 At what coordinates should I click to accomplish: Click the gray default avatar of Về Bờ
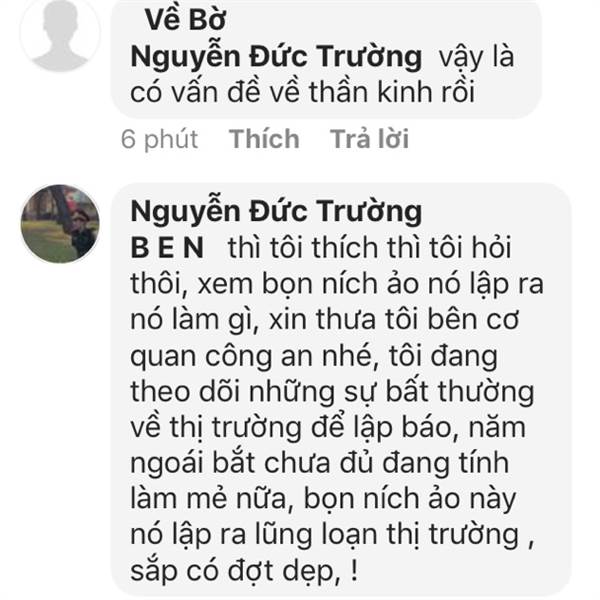(60, 34)
